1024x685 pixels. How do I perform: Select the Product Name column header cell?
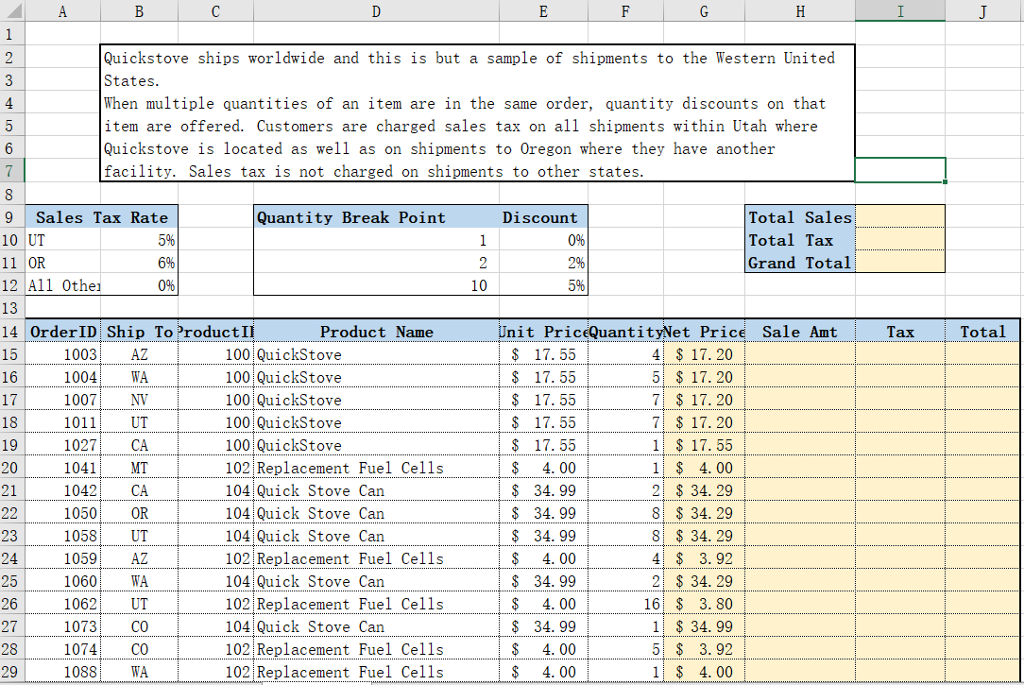click(x=376, y=331)
